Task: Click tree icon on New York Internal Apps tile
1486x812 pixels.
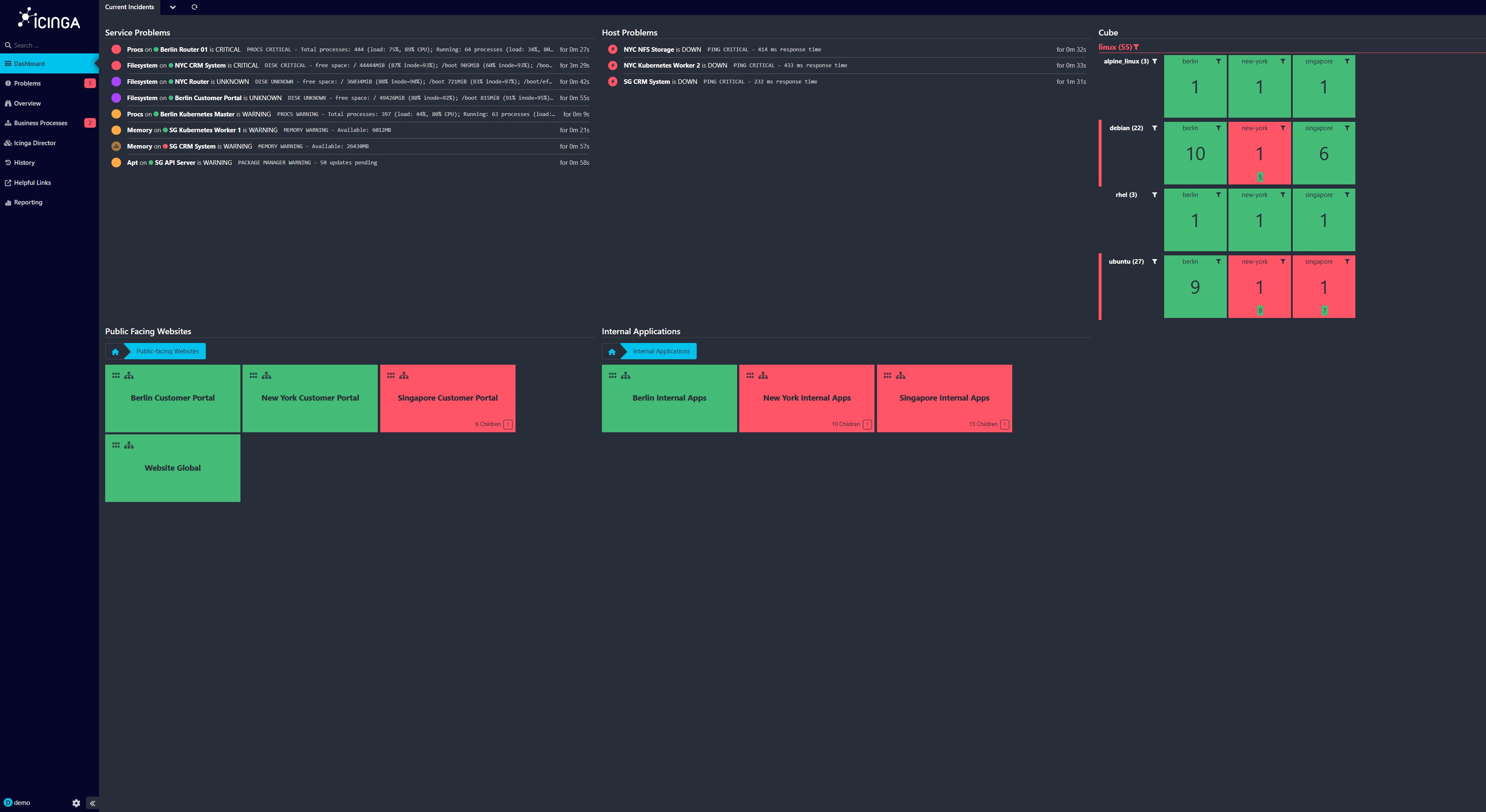Action: click(763, 376)
